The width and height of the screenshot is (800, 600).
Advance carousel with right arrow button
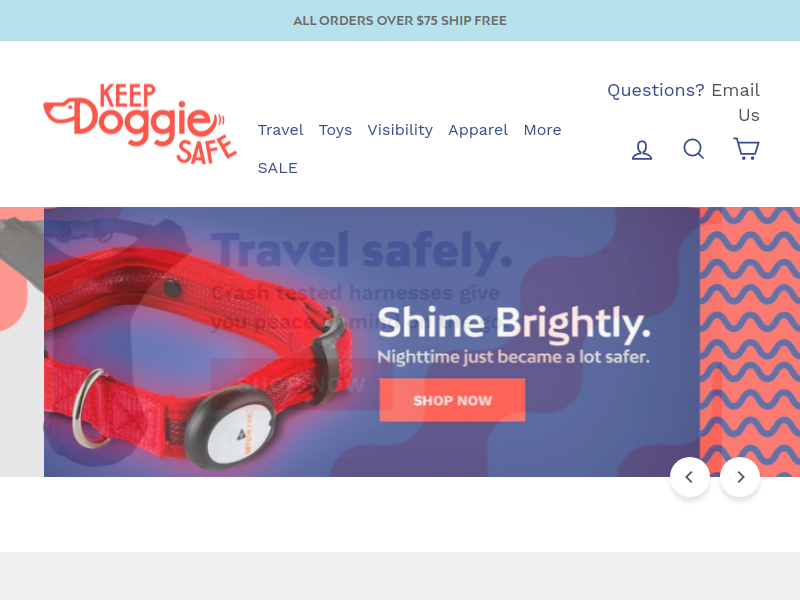[740, 477]
